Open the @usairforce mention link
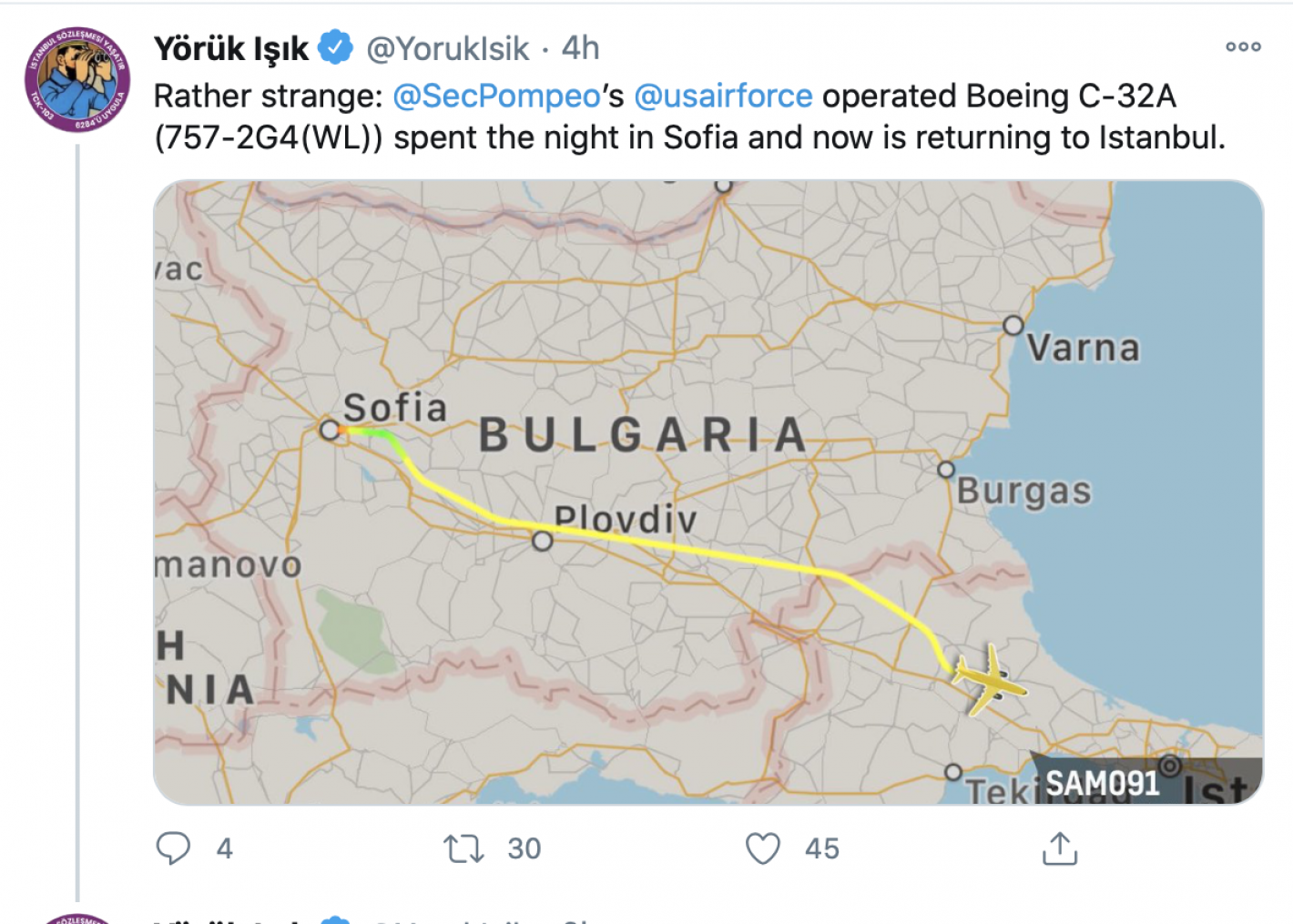 click(x=723, y=96)
